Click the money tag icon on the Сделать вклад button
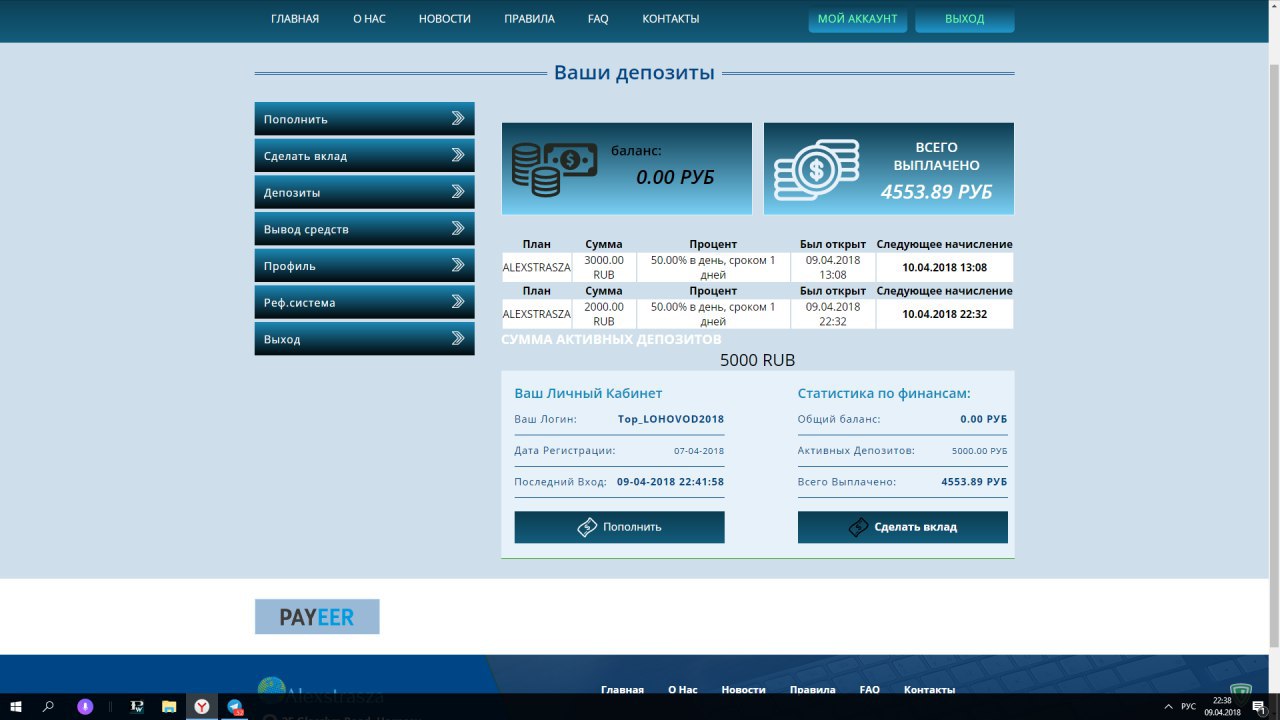Screen dimensions: 1280x720 point(858,527)
